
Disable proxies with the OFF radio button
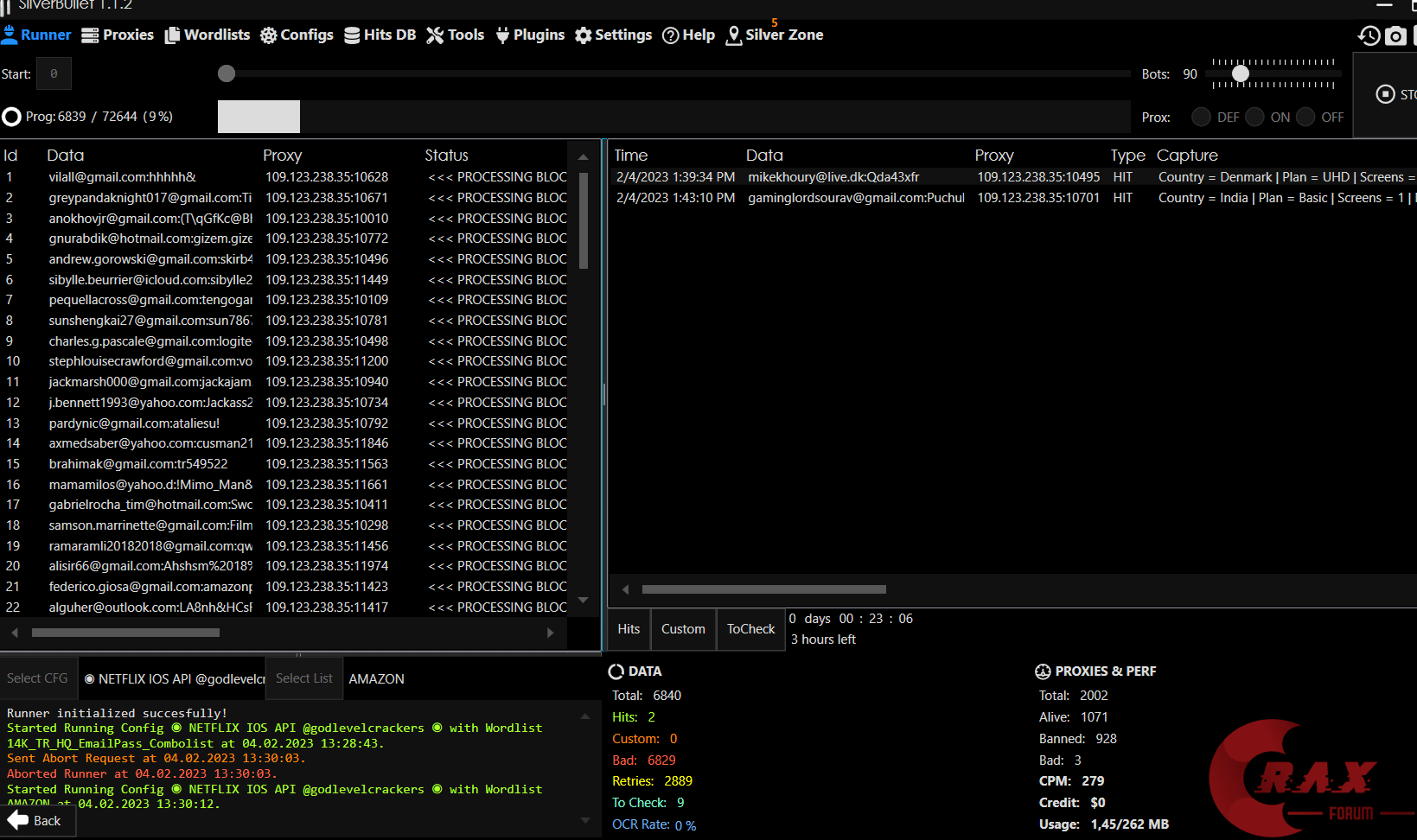tap(1305, 117)
